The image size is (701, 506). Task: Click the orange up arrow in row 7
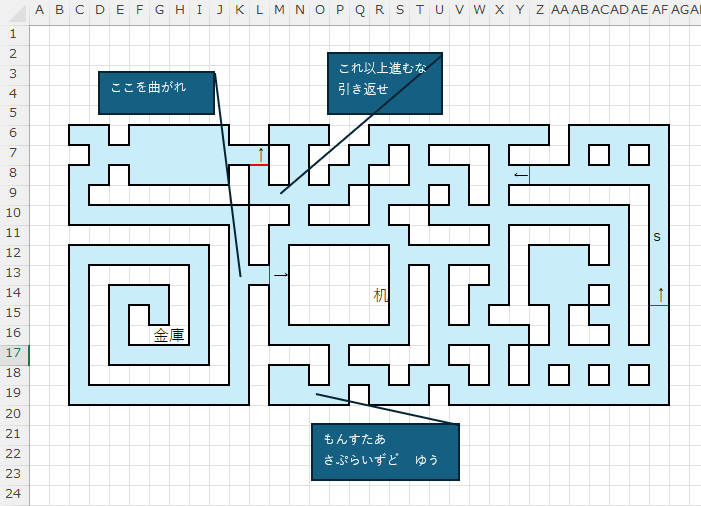coord(261,154)
